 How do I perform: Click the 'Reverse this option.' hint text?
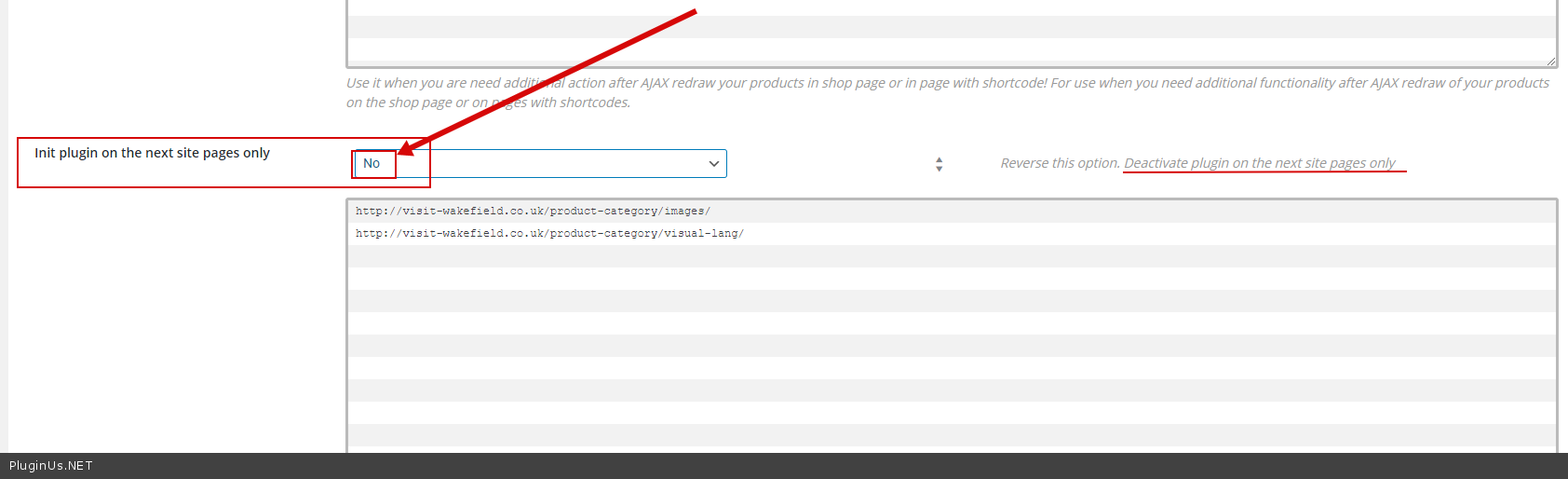point(1060,163)
